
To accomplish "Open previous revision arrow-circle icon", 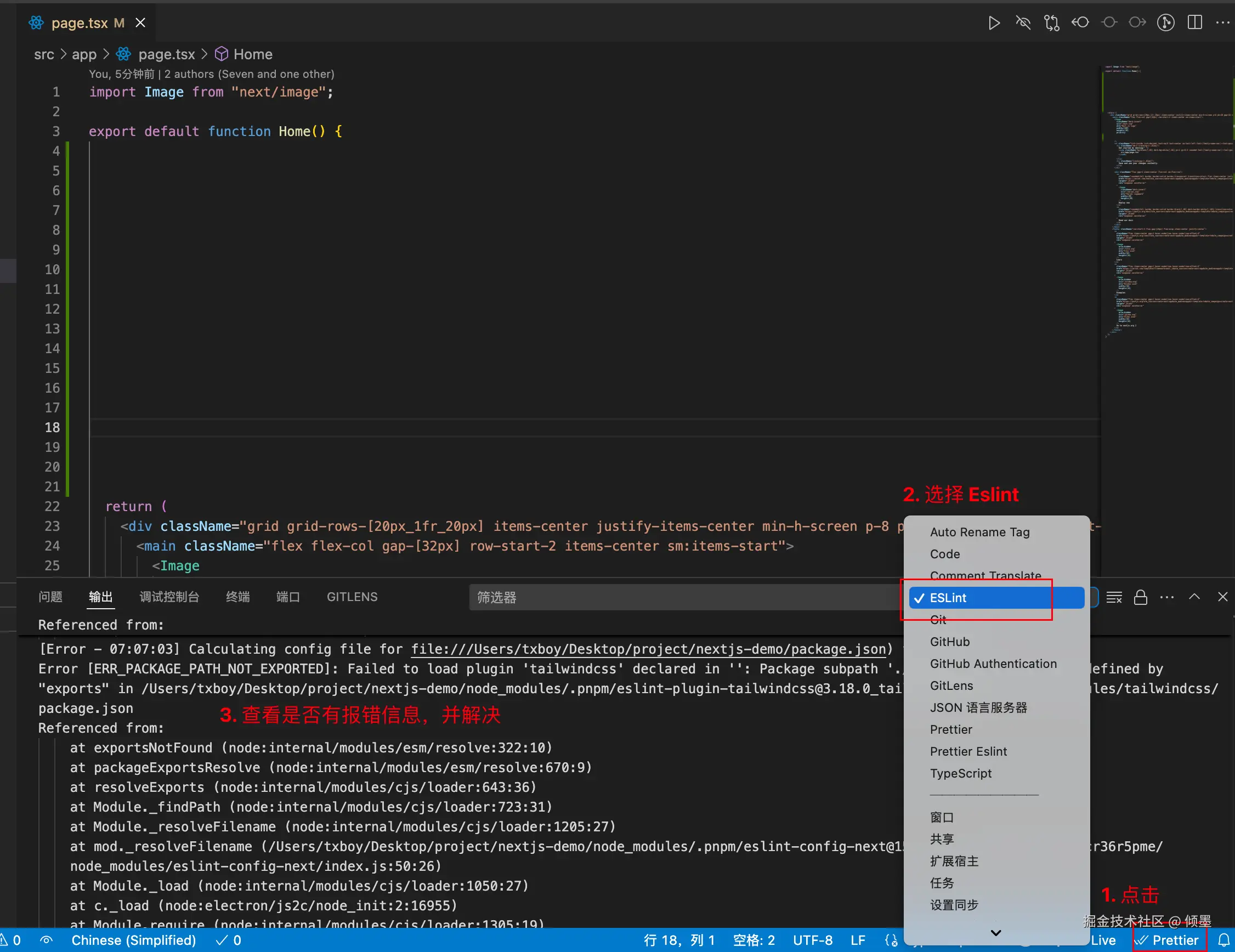I will (1080, 22).
